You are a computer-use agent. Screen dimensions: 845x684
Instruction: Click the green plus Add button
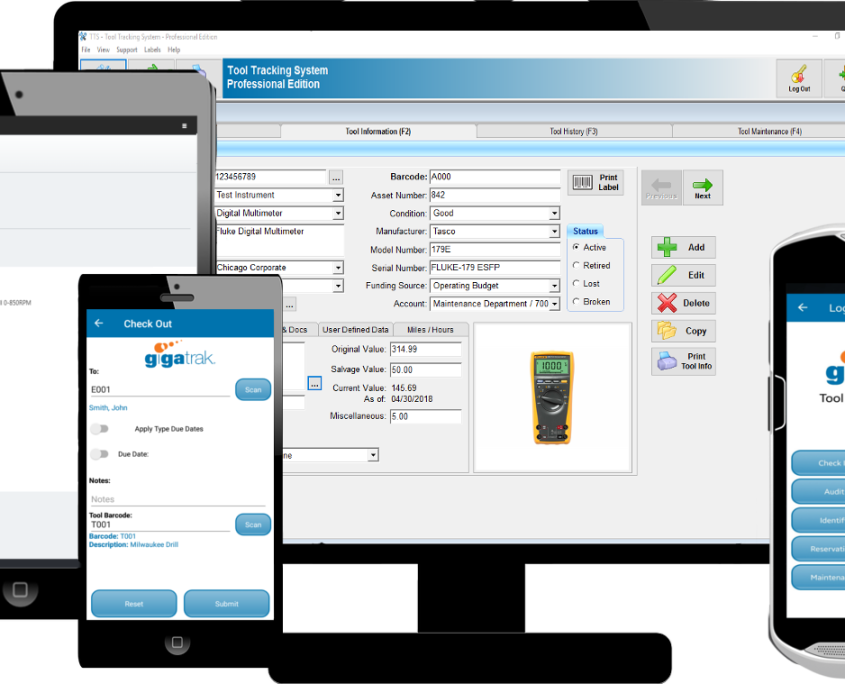pos(683,247)
